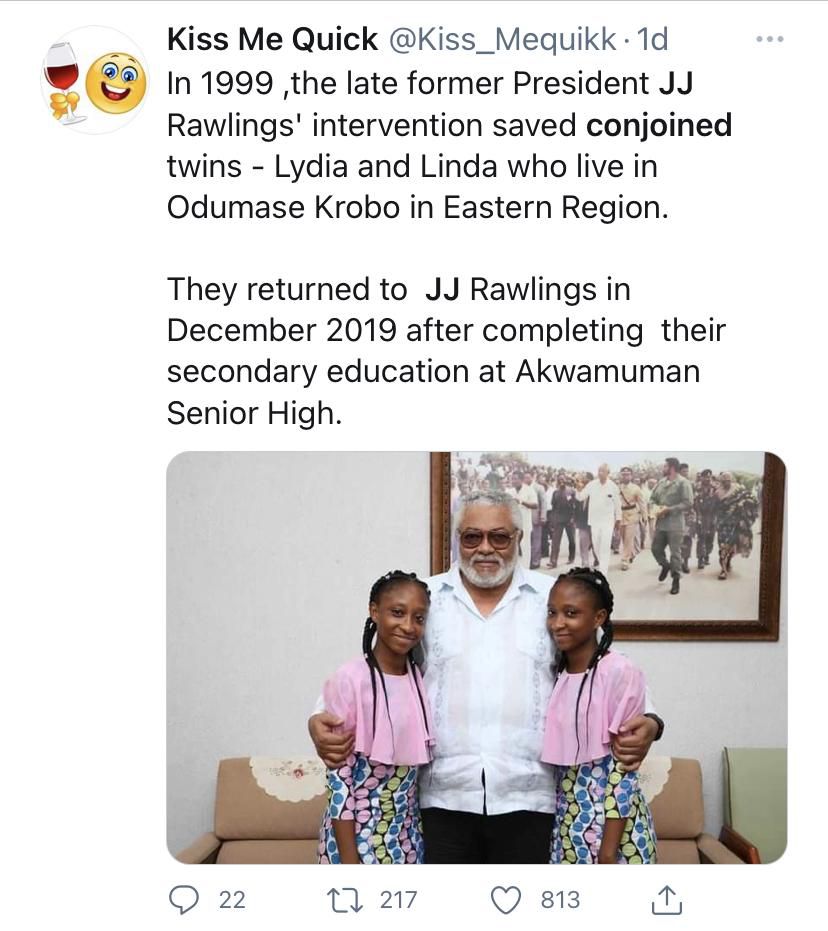Open the "Kiss Me Quick" display name
The height and width of the screenshot is (931, 828).
(x=272, y=40)
